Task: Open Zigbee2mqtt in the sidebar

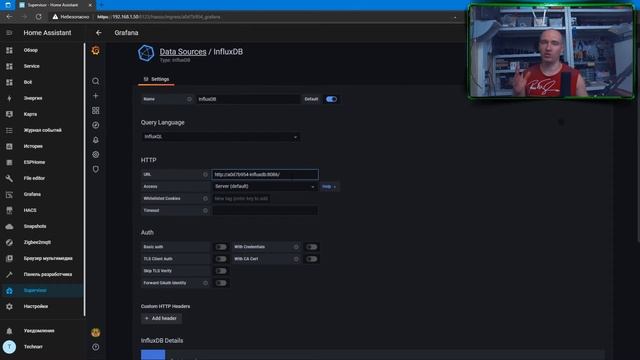Action: [42, 242]
